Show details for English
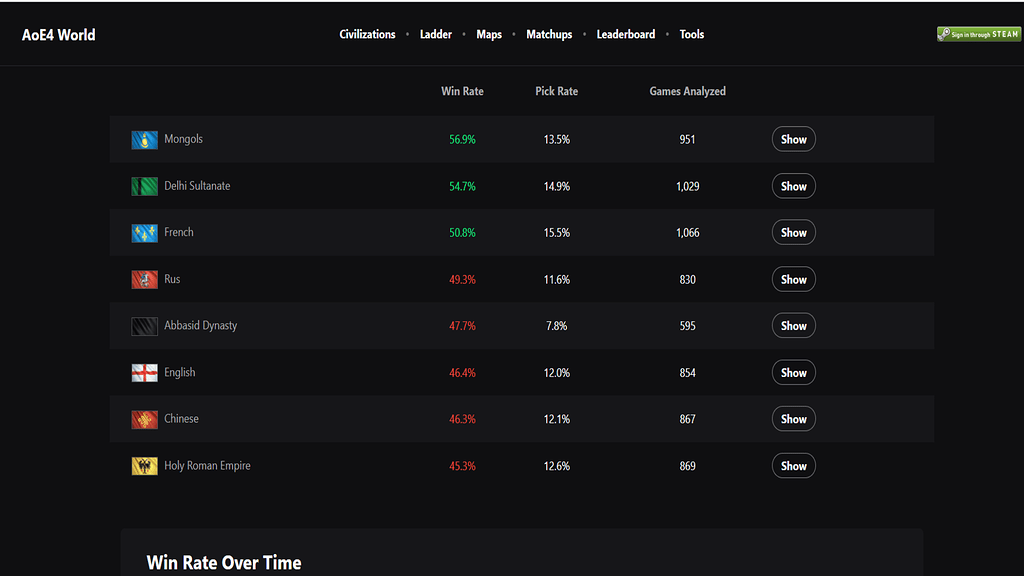Image resolution: width=1024 pixels, height=576 pixels. tap(793, 373)
